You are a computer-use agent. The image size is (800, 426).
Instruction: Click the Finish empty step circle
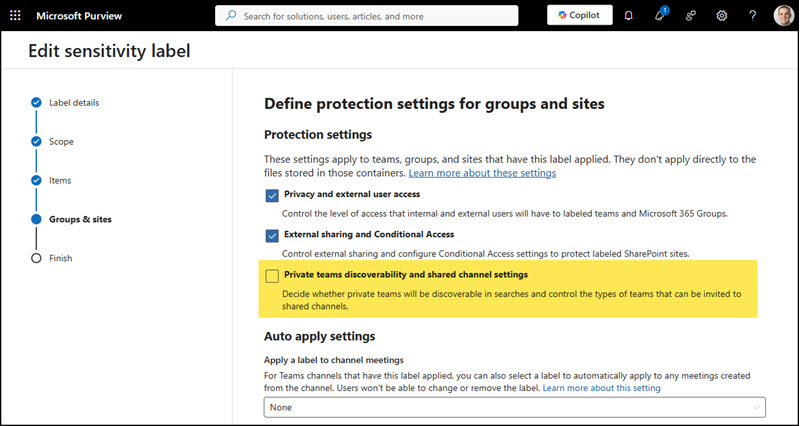pos(36,258)
